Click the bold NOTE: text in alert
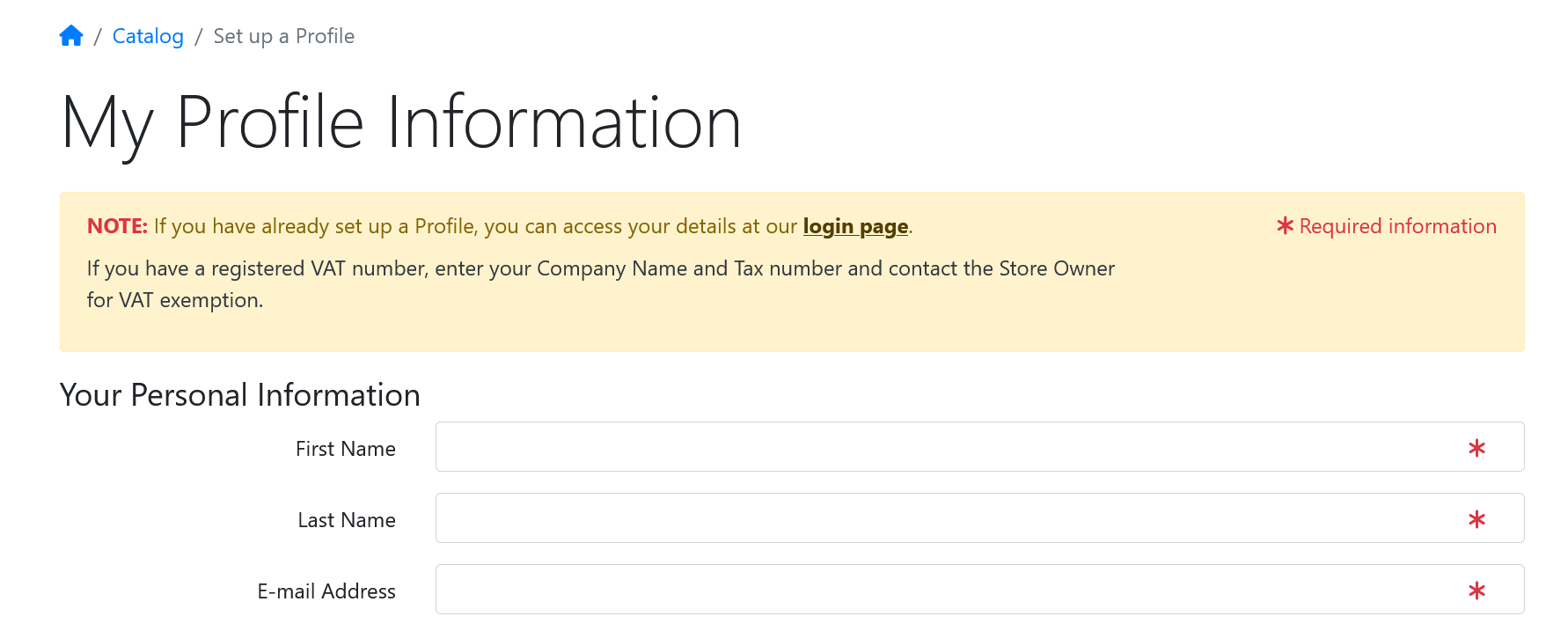1568x631 pixels. coord(117,226)
